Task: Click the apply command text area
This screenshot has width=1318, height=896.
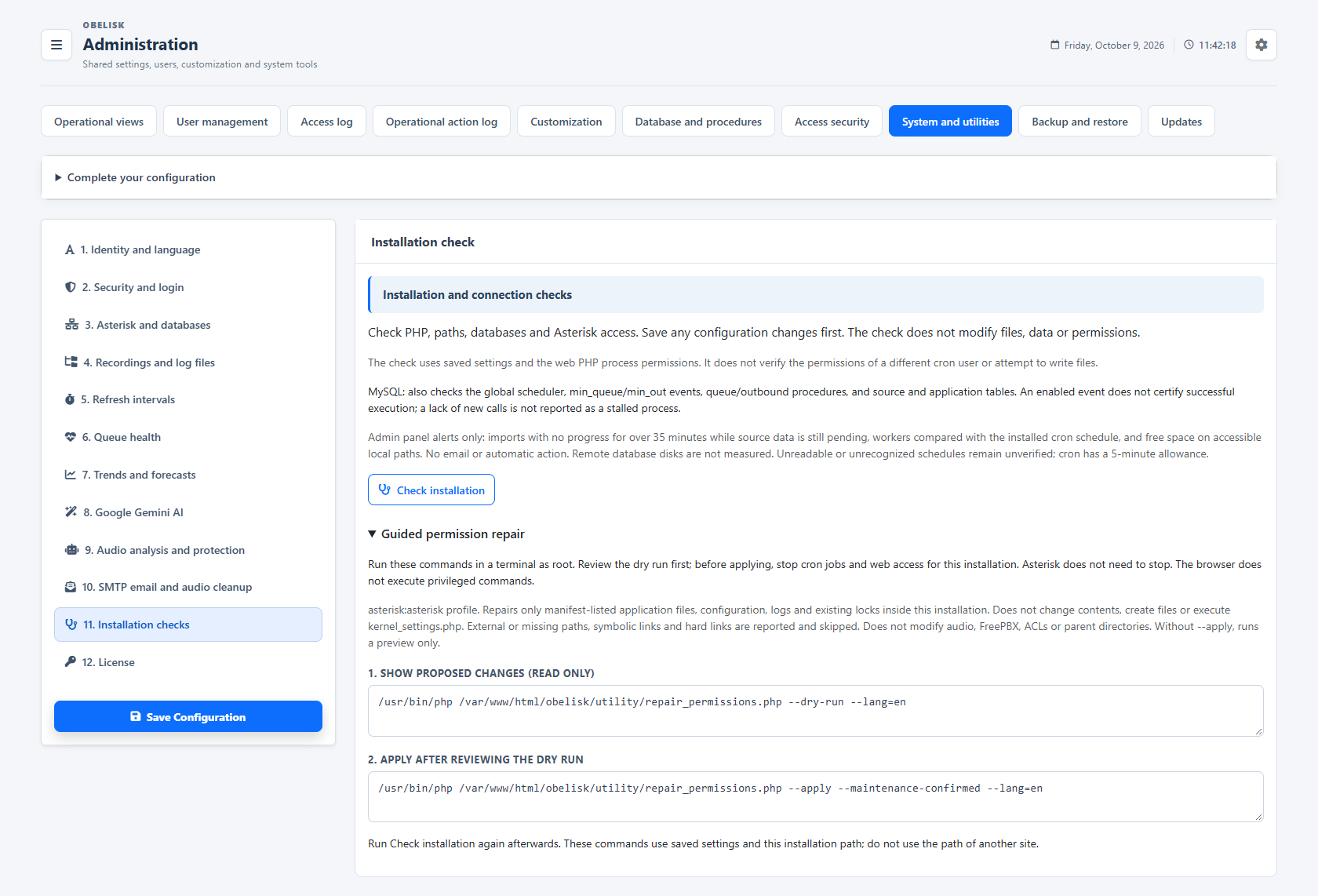Action: point(816,797)
